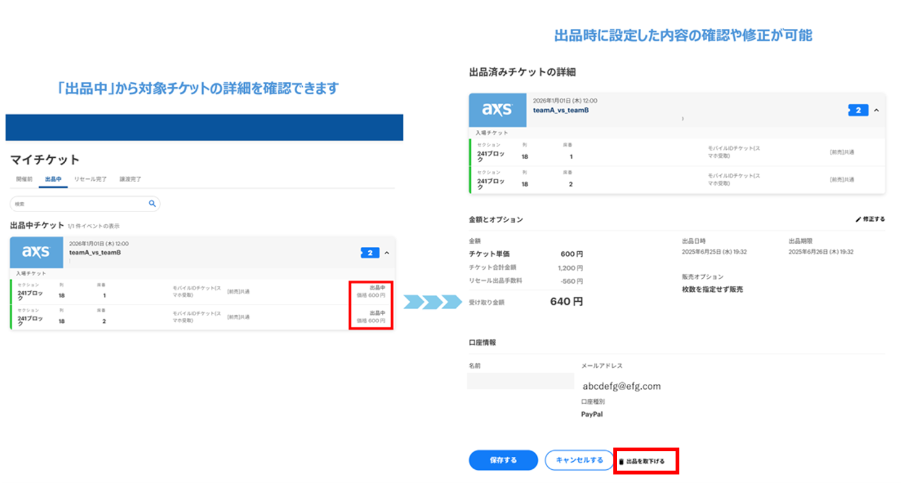Select the 出品中 tab
The width and height of the screenshot is (901, 485).
53,178
